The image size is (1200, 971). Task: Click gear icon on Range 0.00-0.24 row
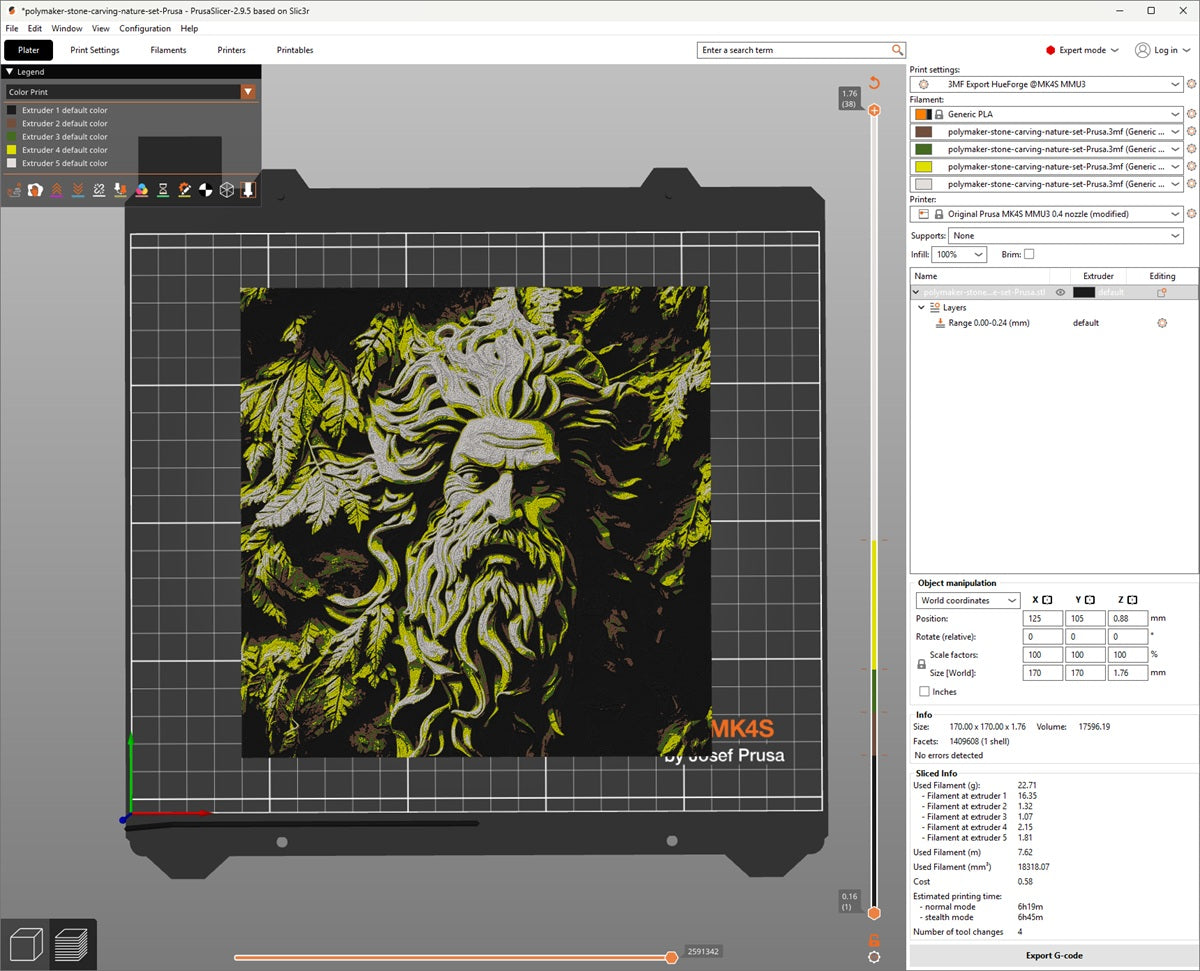[1162, 323]
